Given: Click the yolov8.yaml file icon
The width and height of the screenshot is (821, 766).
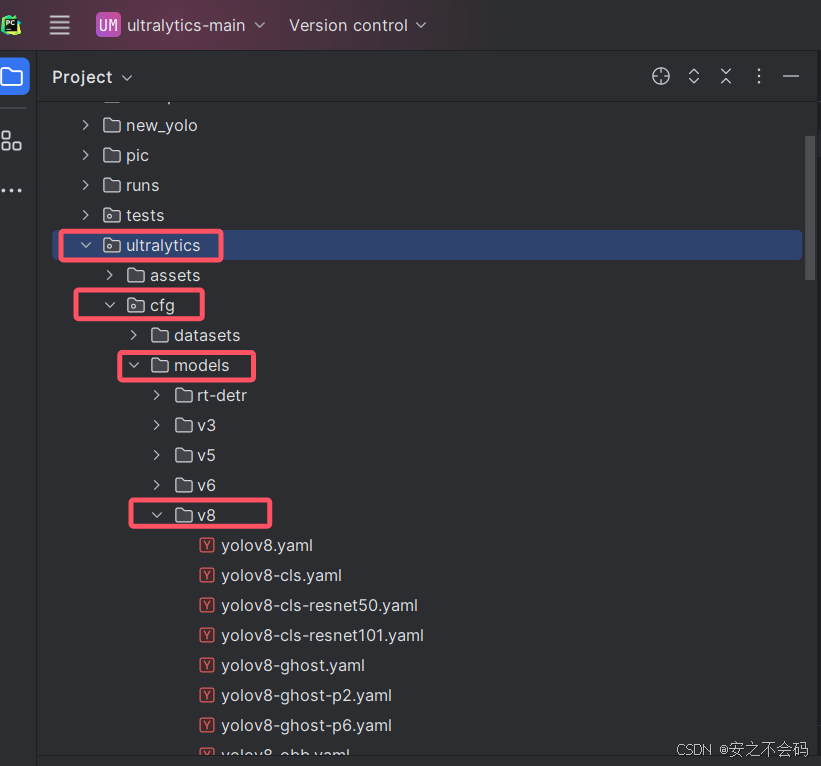Looking at the screenshot, I should point(207,545).
